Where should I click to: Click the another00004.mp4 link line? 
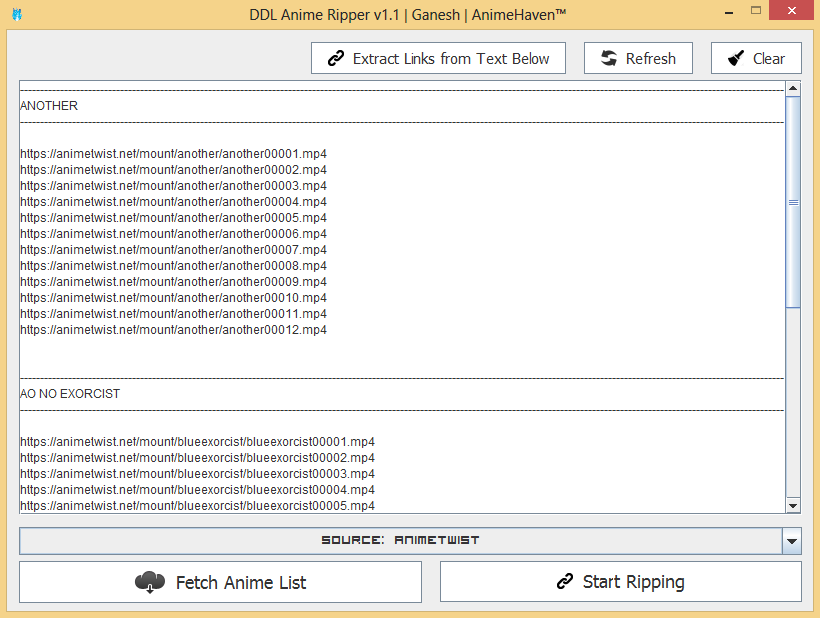point(174,202)
